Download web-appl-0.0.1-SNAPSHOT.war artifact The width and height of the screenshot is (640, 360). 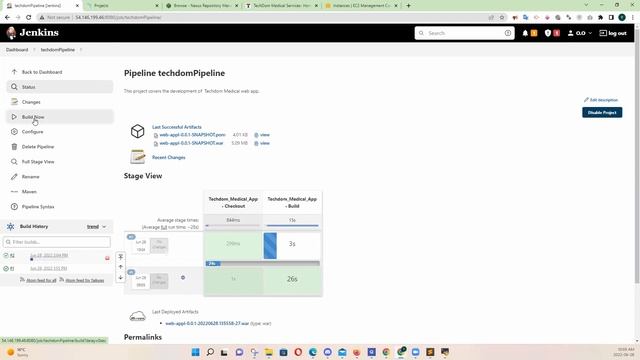[x=191, y=143]
